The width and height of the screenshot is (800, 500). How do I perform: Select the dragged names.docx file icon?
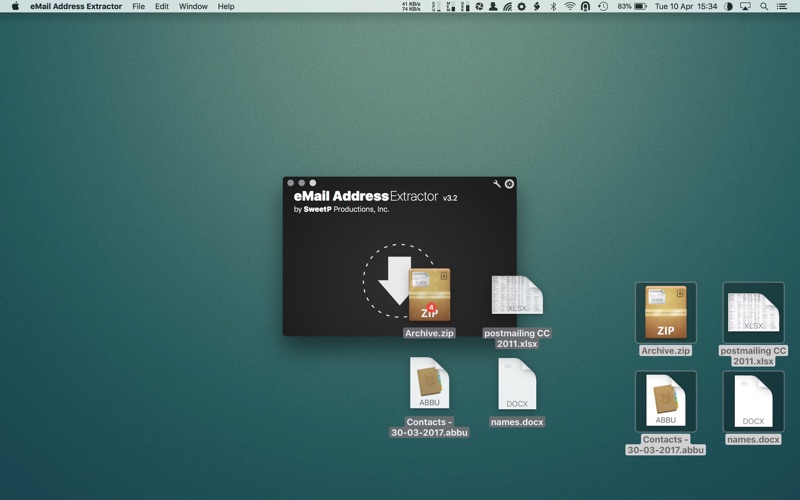[x=517, y=385]
